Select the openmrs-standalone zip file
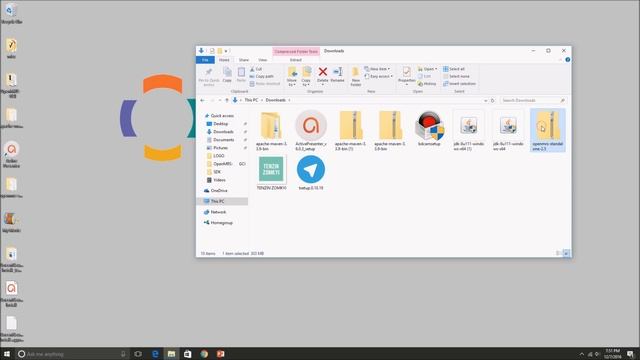This screenshot has height=360, width=640. (x=548, y=131)
